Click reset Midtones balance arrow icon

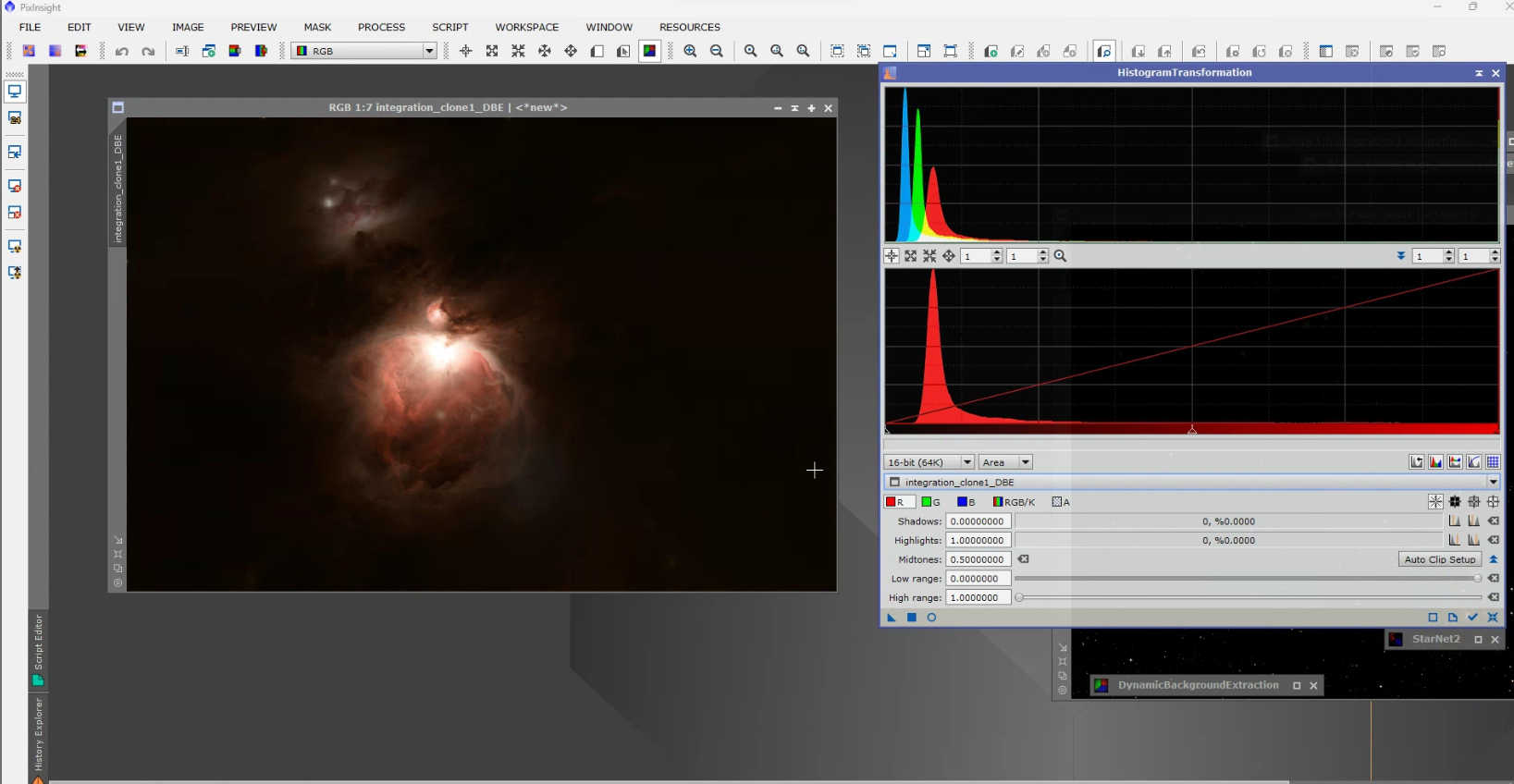point(1024,559)
